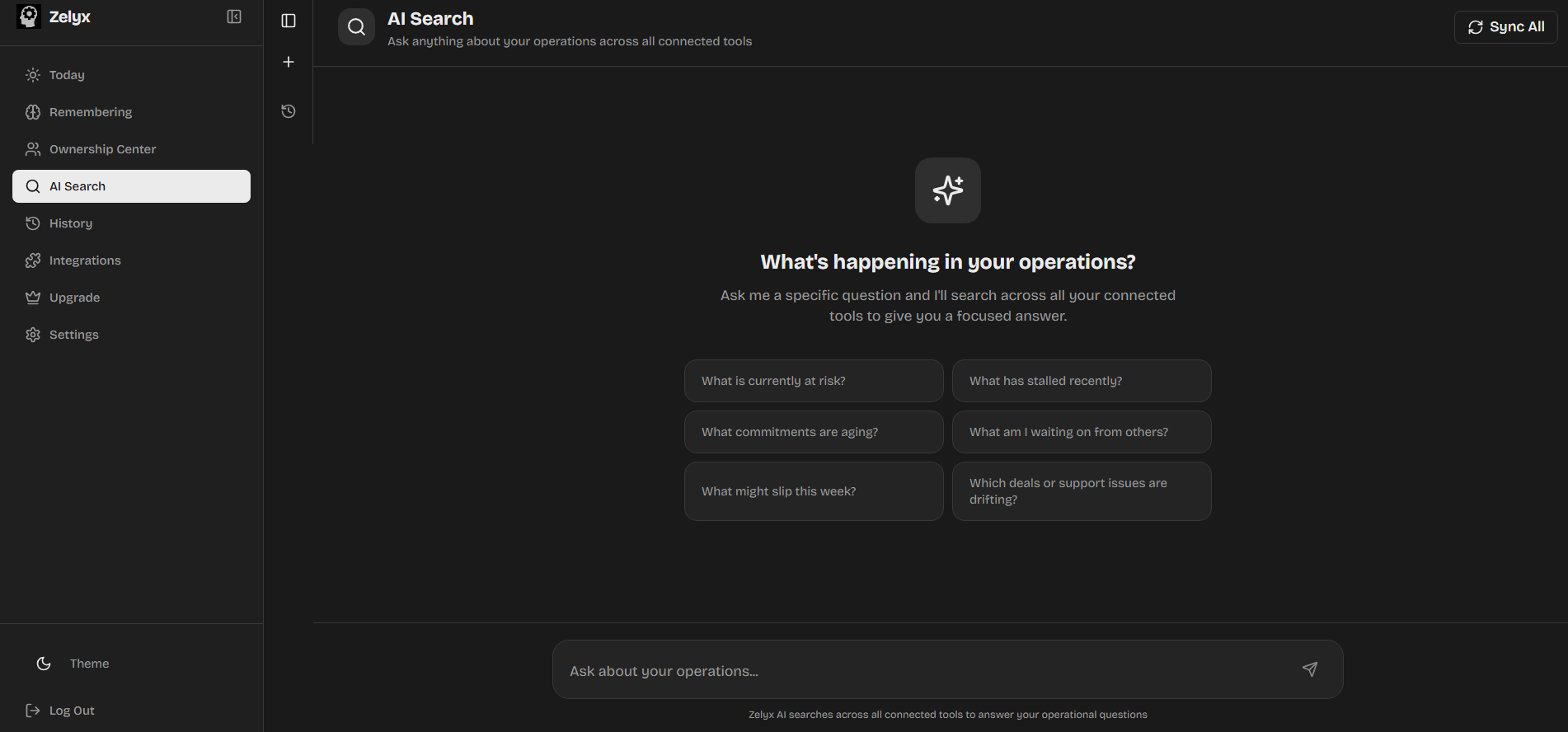Viewport: 1568px width, 732px height.
Task: Toggle the chat panel layout icon
Action: 289,21
